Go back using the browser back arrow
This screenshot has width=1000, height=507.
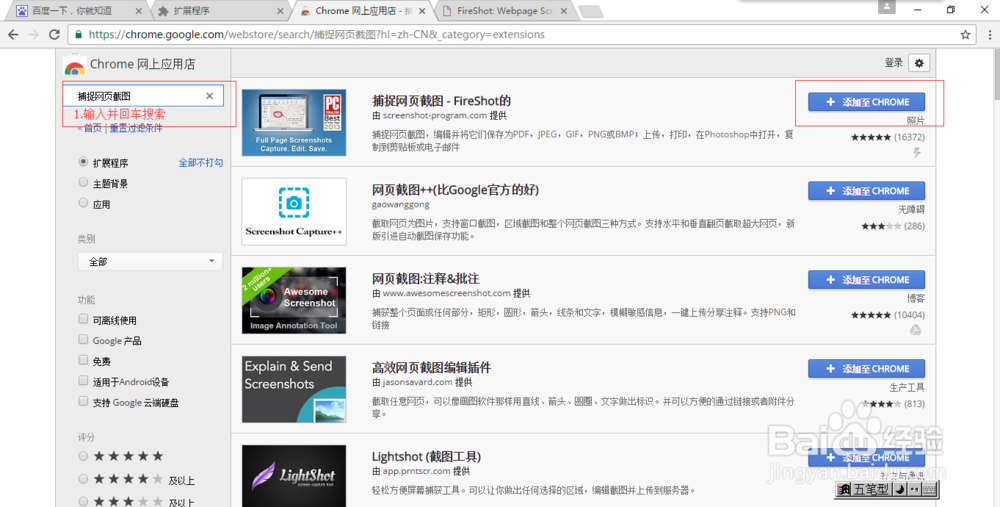13,34
